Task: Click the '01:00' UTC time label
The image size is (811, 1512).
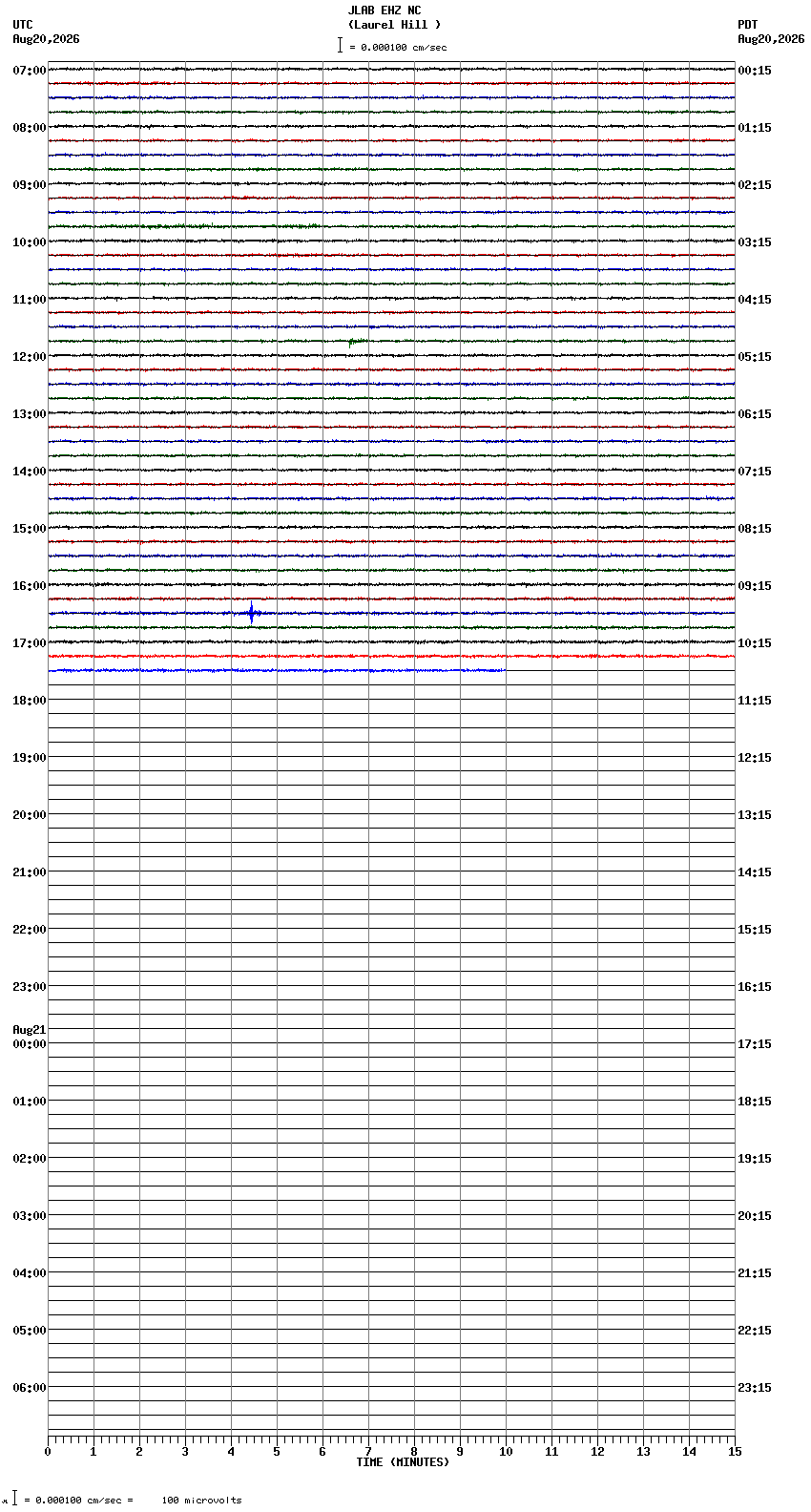Action: [30, 1102]
